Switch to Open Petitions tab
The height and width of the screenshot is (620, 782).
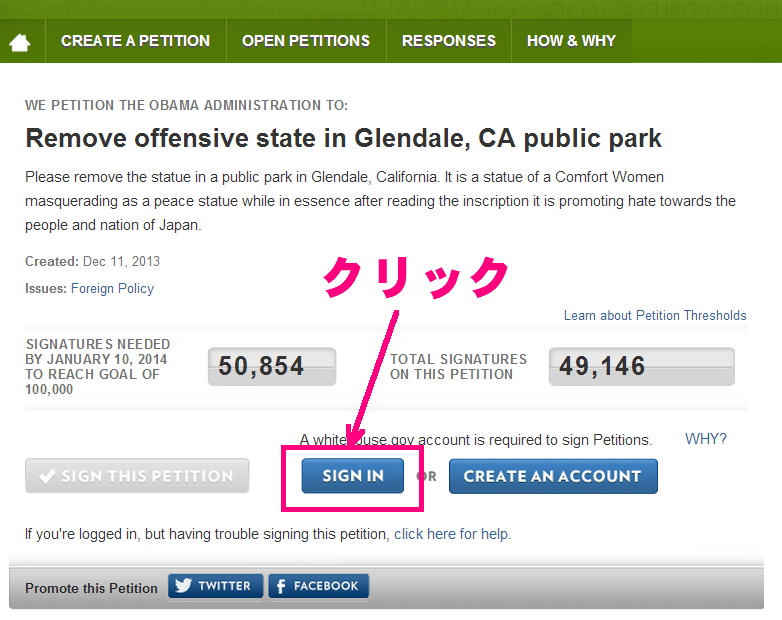306,41
